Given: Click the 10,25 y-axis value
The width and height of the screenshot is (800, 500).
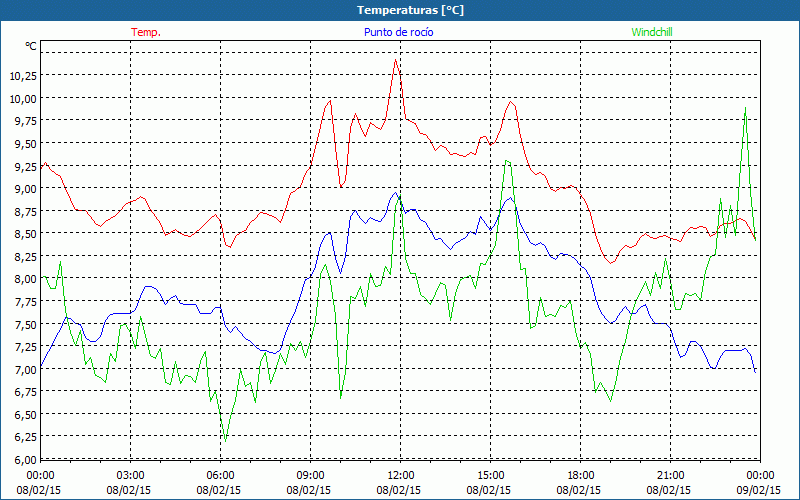Looking at the screenshot, I should pyautogui.click(x=23, y=76).
